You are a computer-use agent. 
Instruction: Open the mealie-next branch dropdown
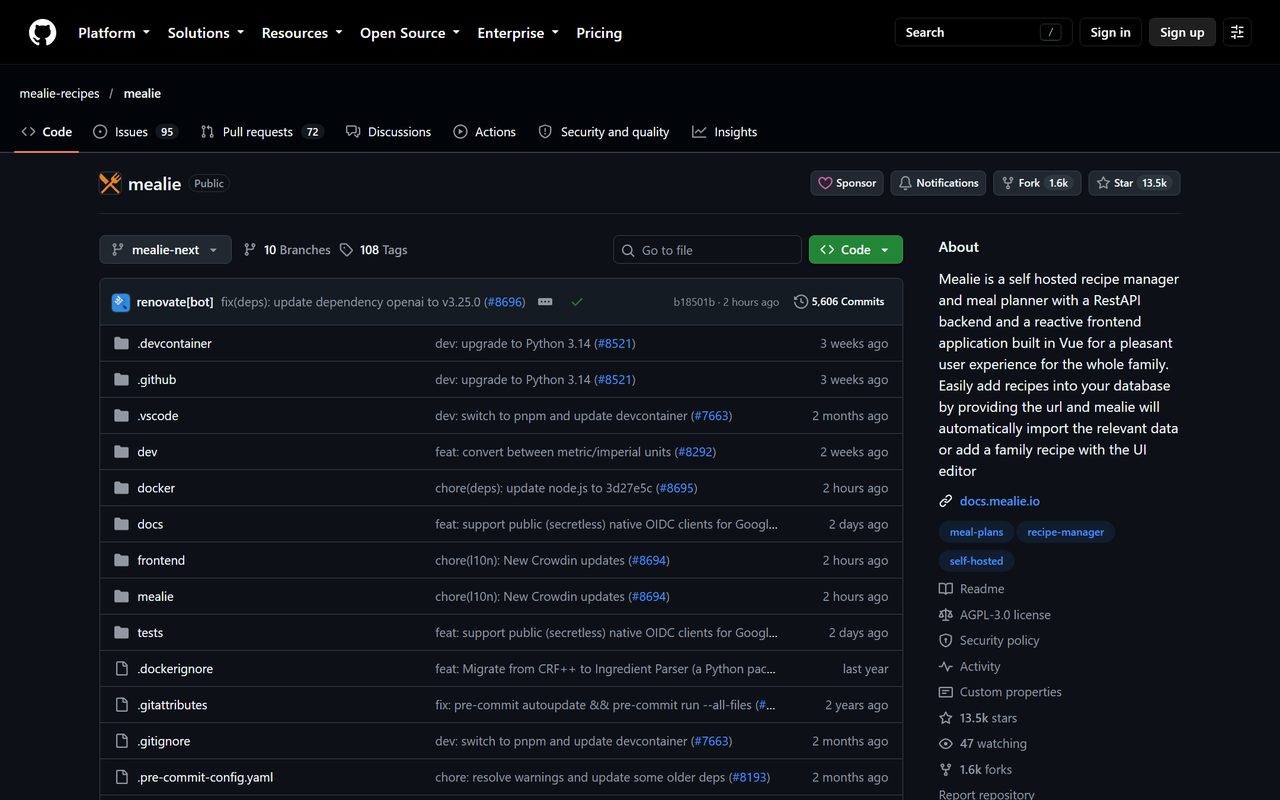coord(165,250)
